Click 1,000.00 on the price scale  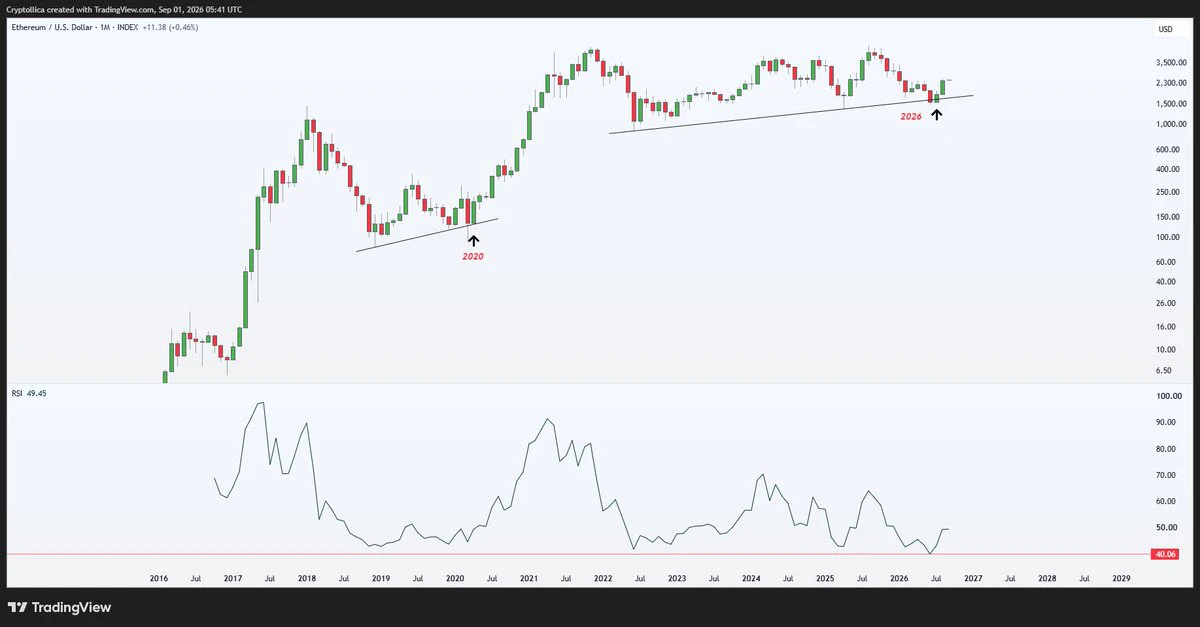pyautogui.click(x=1170, y=125)
